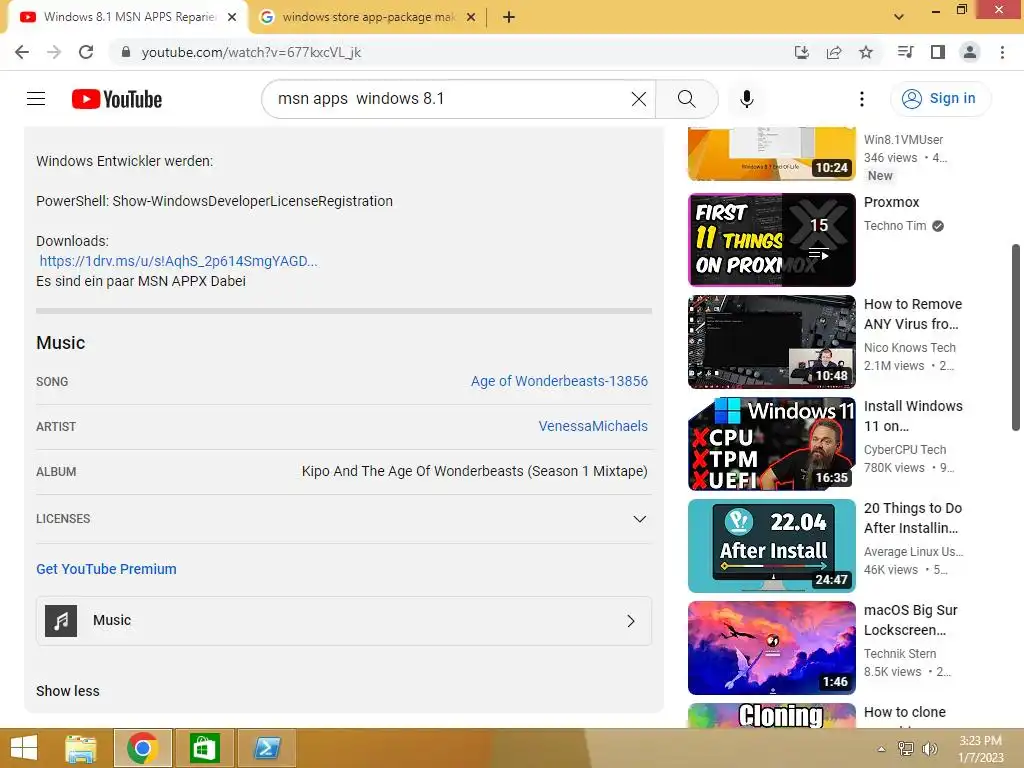Image resolution: width=1024 pixels, height=768 pixels.
Task: Click the Get YouTube Premium link
Action: point(106,569)
